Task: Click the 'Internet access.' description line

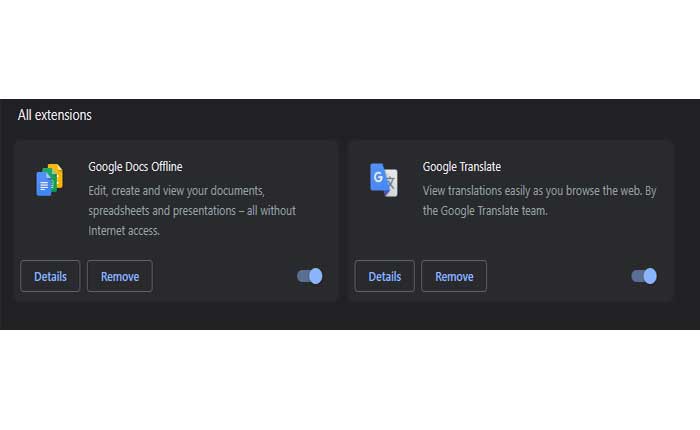Action: tap(124, 231)
